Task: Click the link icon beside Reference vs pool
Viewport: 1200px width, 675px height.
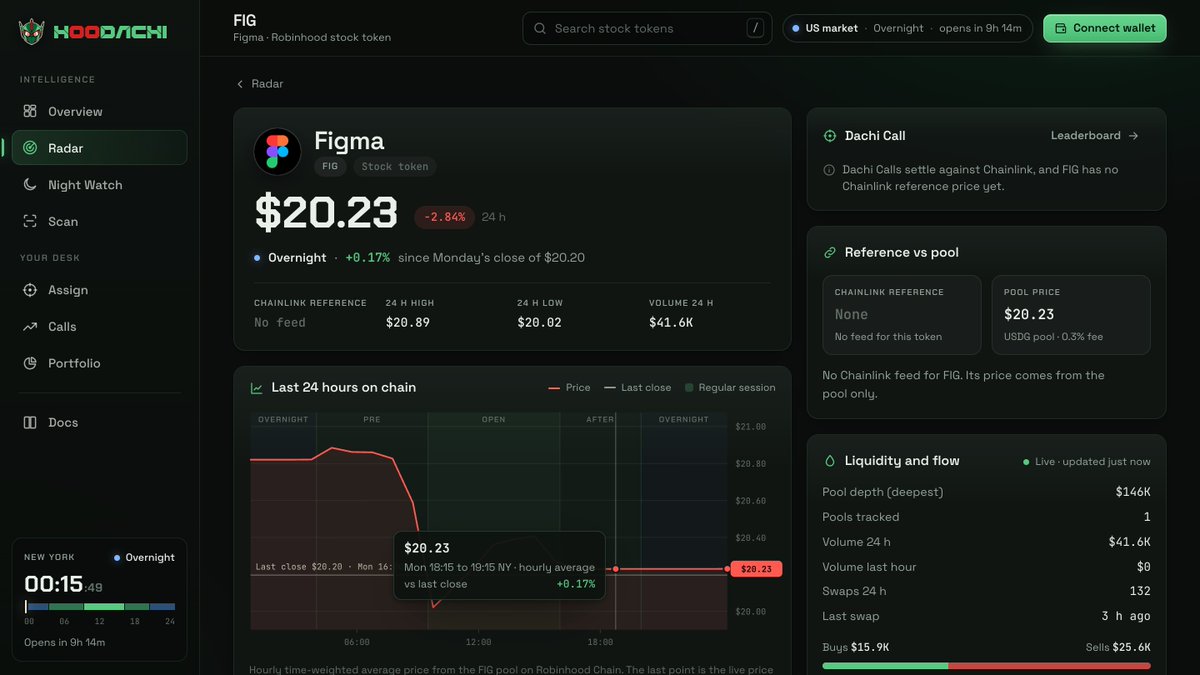Action: pos(830,253)
